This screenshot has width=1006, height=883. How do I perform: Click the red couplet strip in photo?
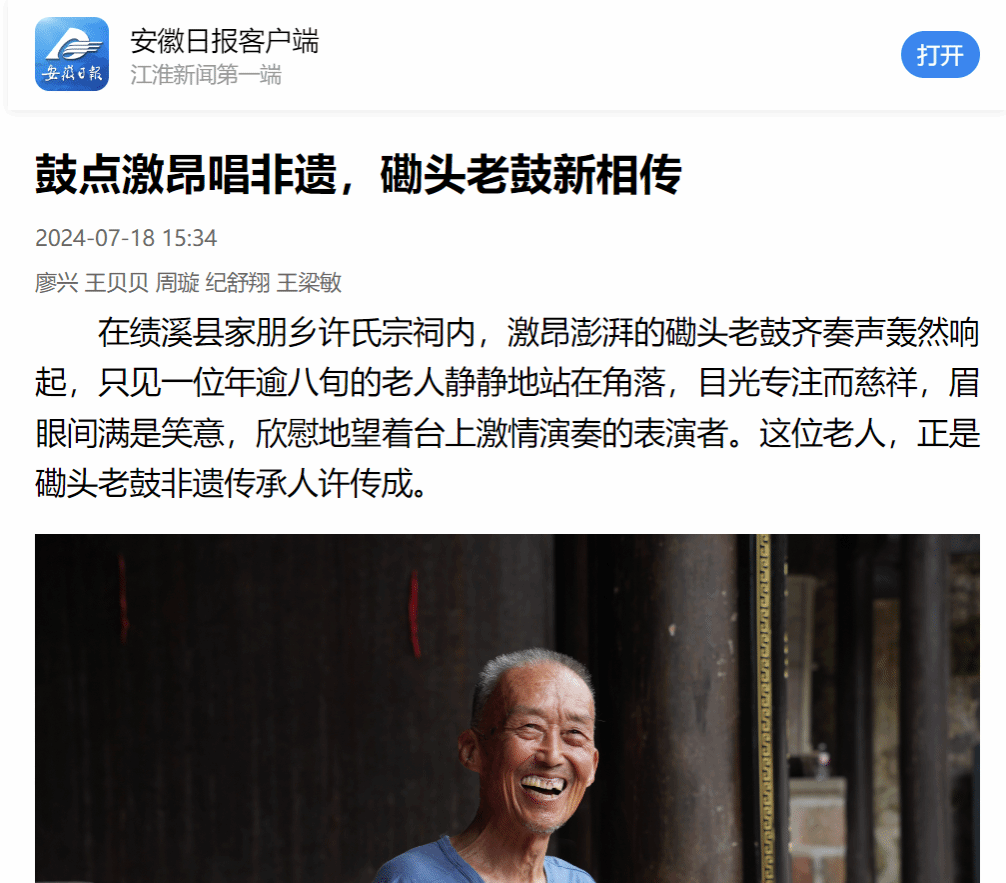(414, 614)
